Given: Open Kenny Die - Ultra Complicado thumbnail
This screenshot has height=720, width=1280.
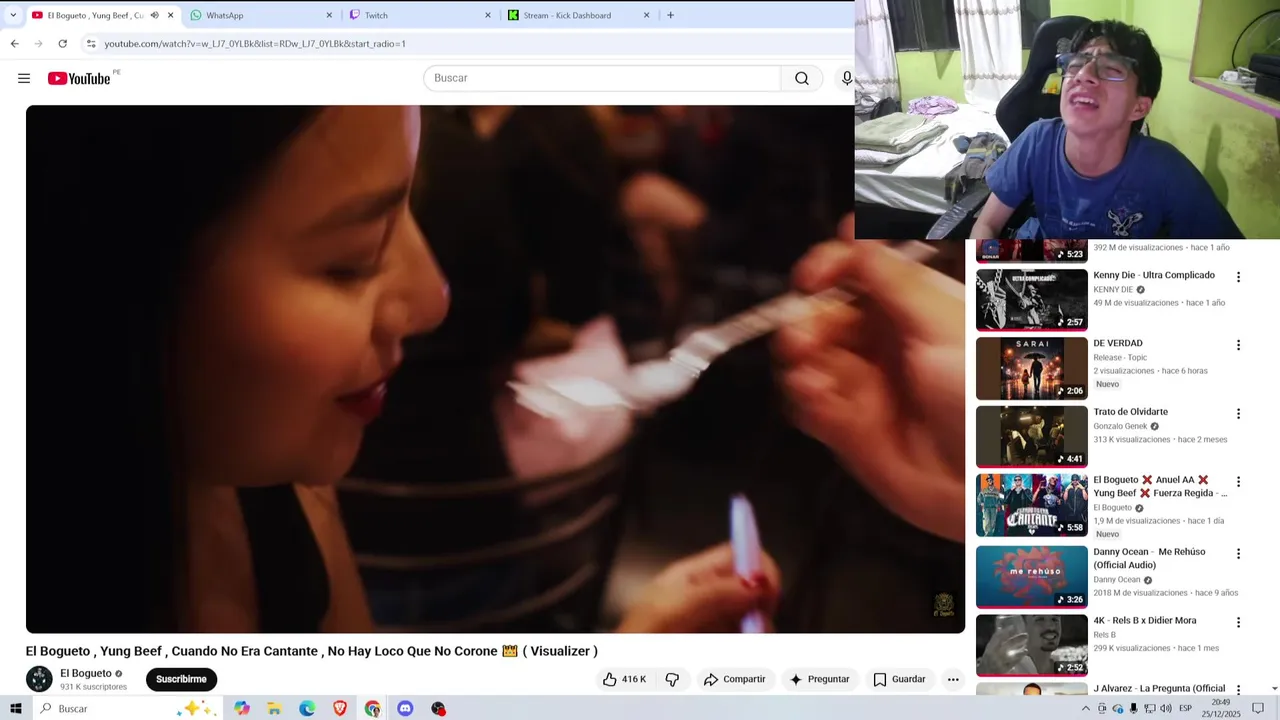Looking at the screenshot, I should [x=1031, y=299].
